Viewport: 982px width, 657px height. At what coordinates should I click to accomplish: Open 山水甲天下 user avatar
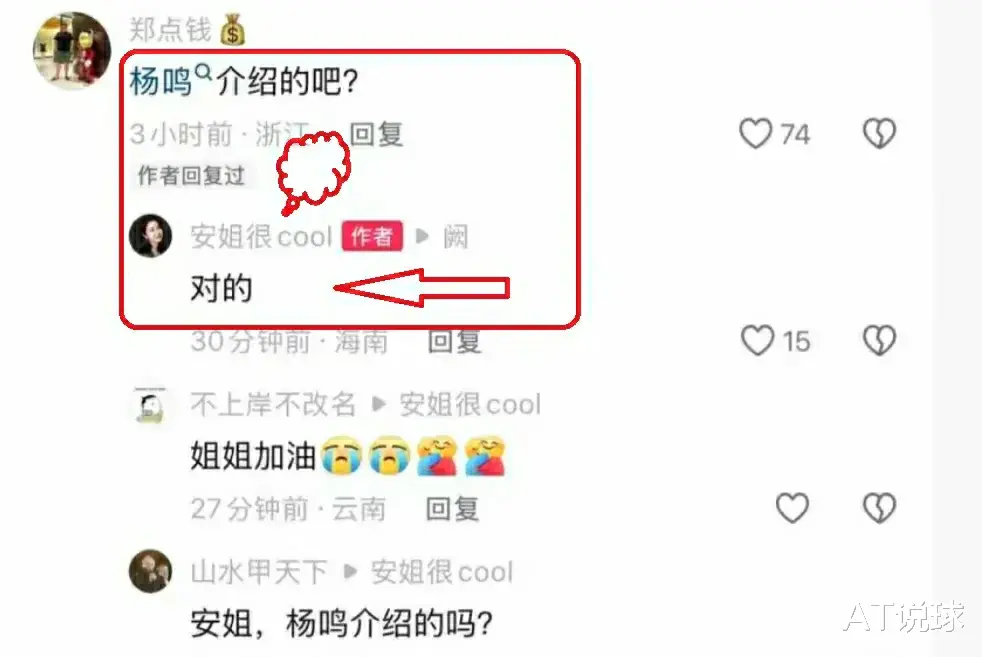pyautogui.click(x=150, y=571)
